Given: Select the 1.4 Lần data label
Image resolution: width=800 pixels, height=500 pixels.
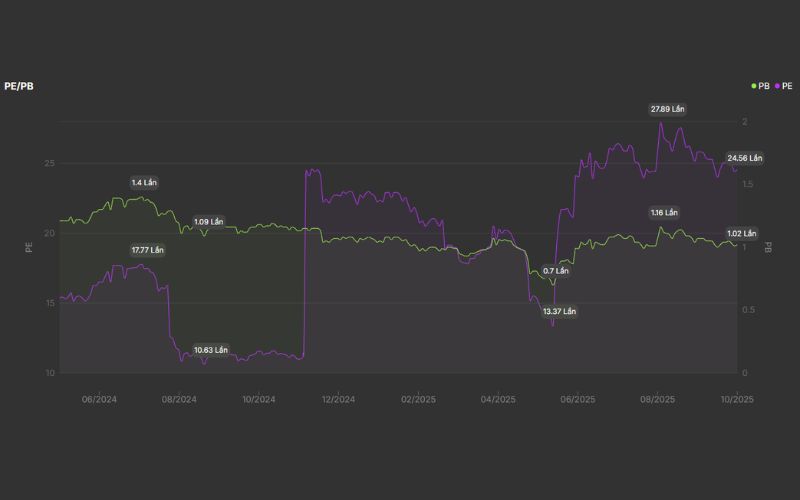Looking at the screenshot, I should tap(144, 183).
